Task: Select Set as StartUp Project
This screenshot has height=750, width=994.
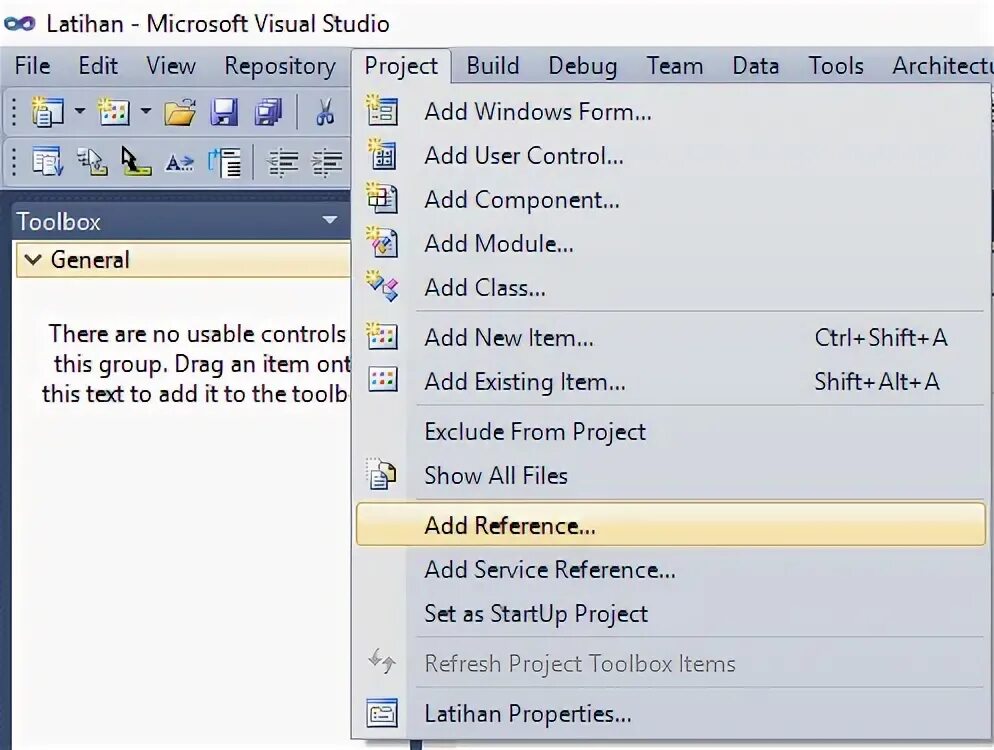Action: pyautogui.click(x=671, y=614)
